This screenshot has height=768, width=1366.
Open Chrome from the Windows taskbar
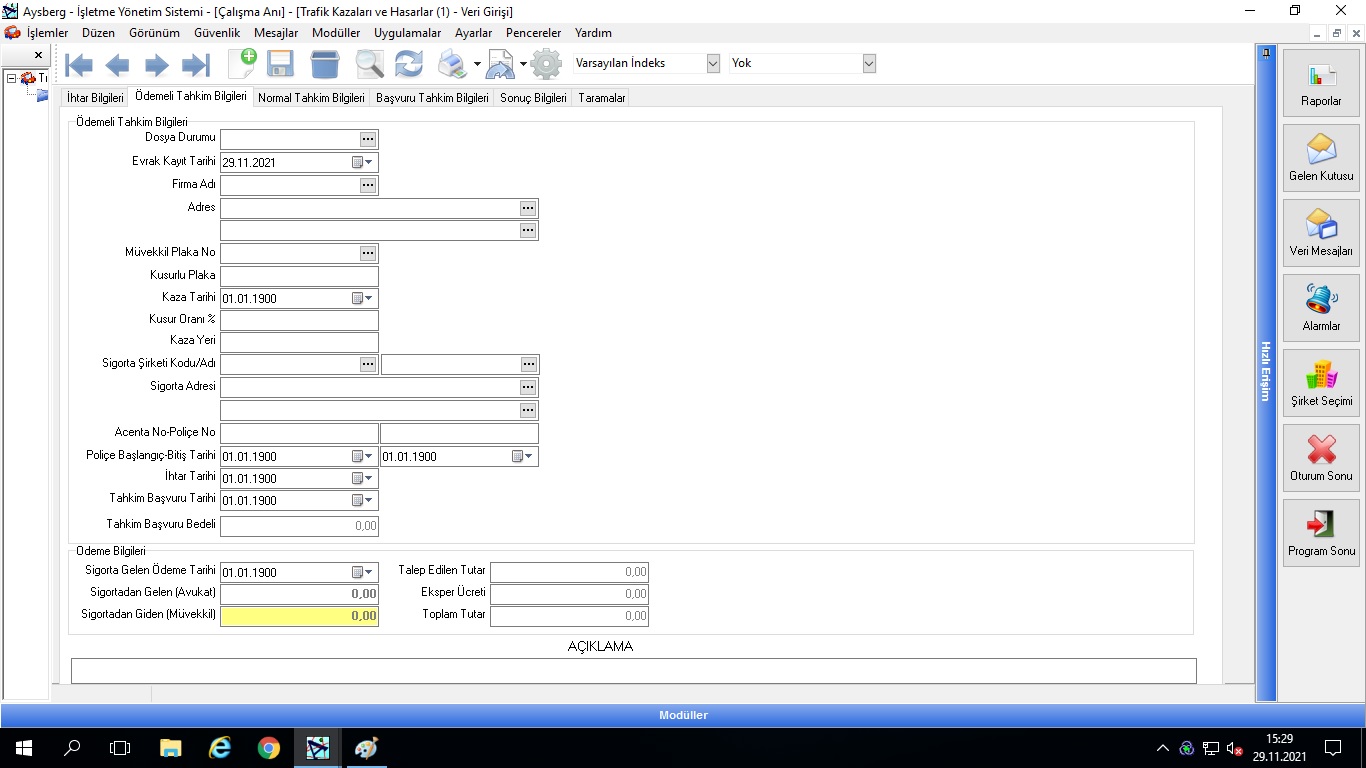[x=268, y=748]
